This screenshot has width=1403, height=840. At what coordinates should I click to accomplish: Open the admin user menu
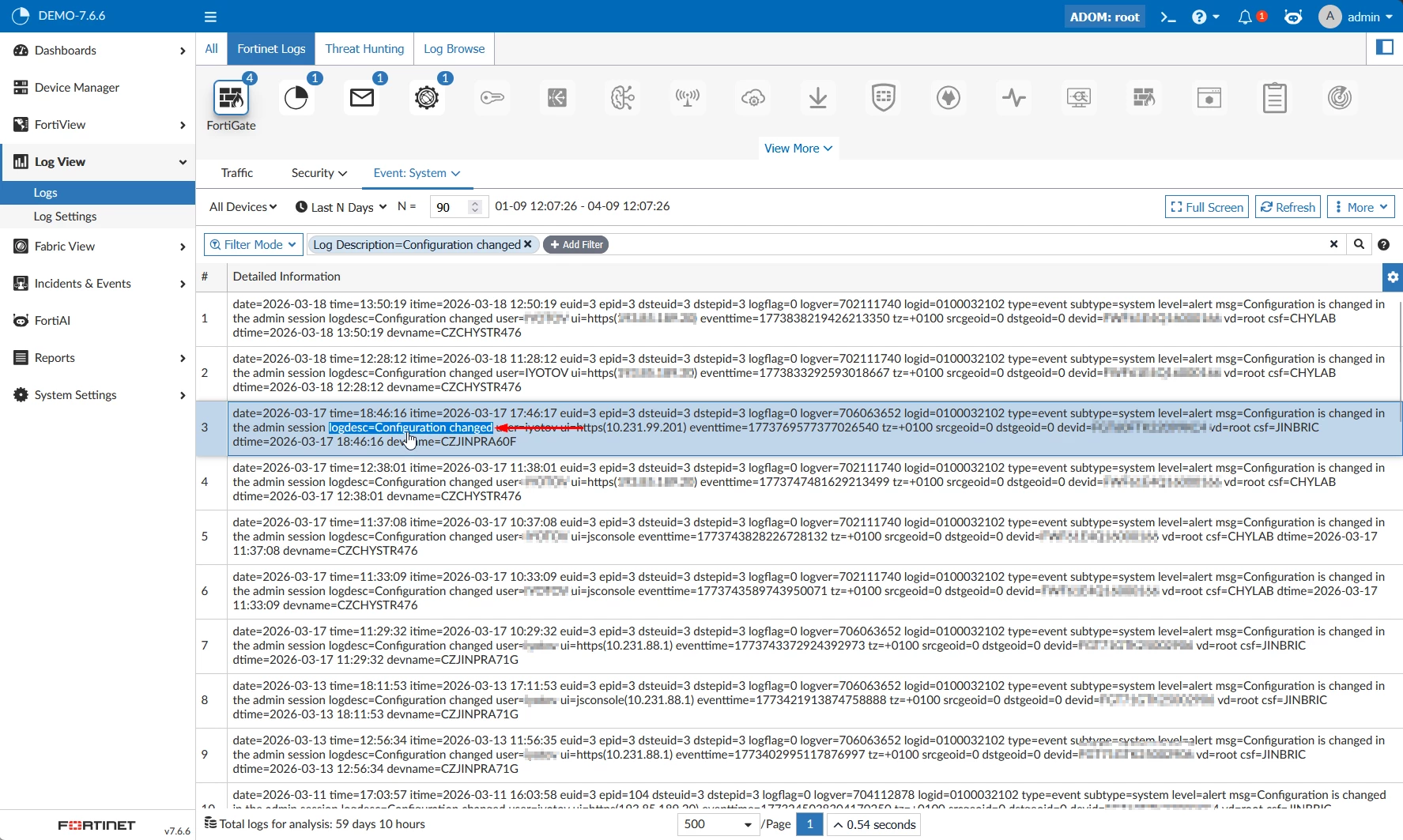point(1356,17)
